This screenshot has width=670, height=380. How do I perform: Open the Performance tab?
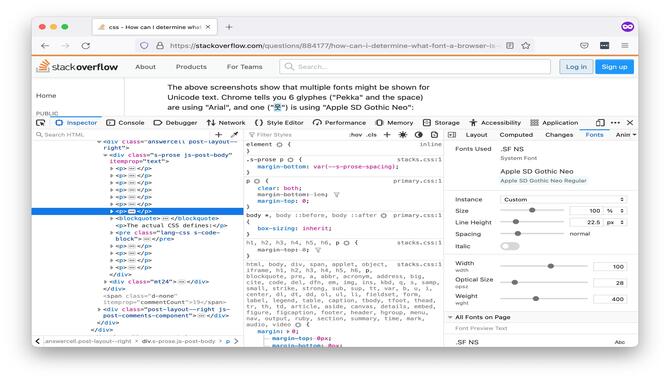pyautogui.click(x=339, y=123)
